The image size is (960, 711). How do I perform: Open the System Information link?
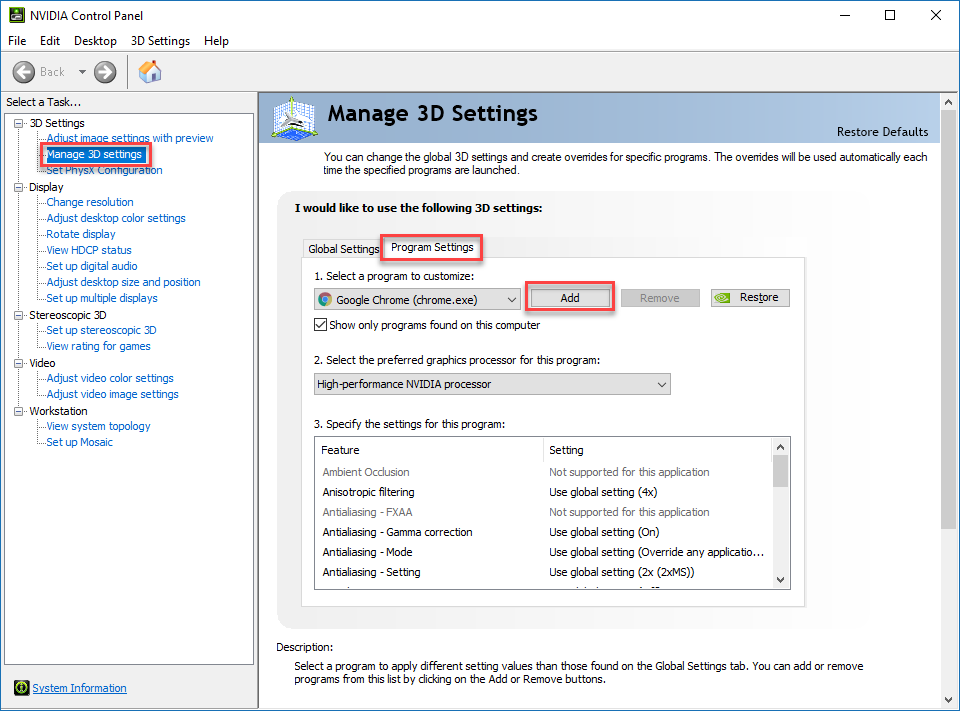(x=80, y=688)
